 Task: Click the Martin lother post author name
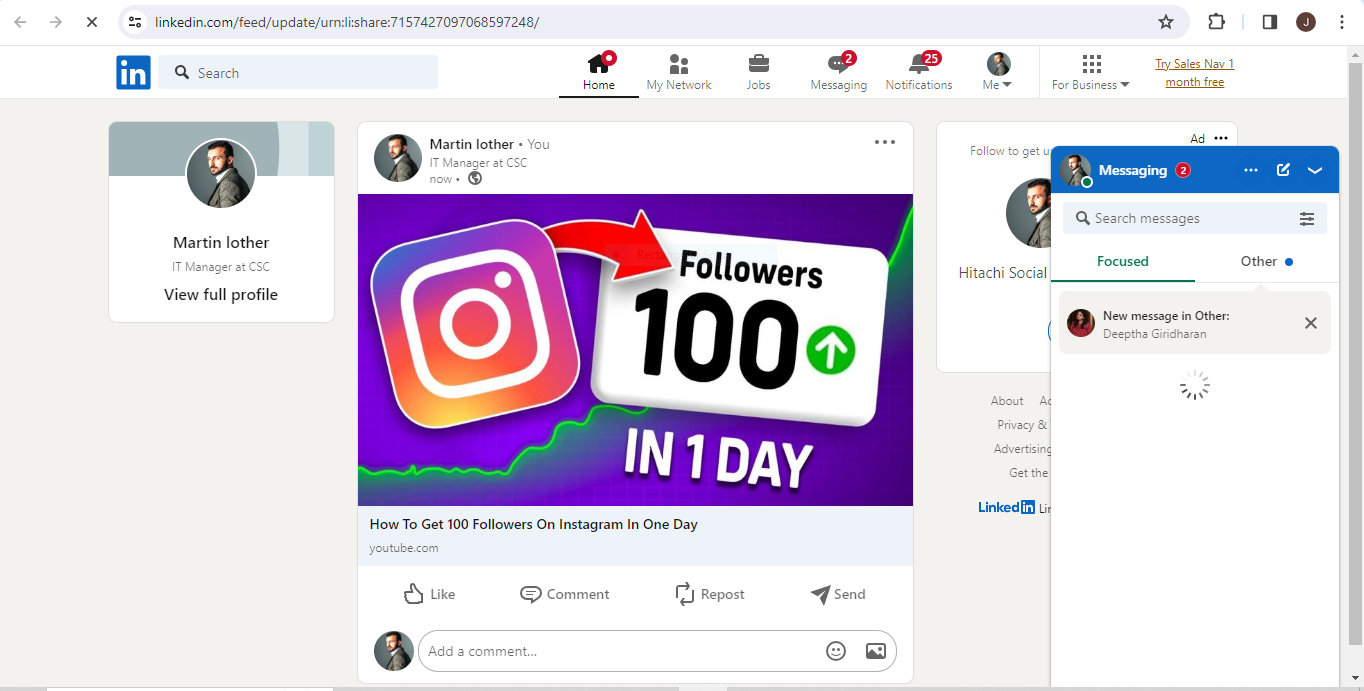(x=472, y=144)
